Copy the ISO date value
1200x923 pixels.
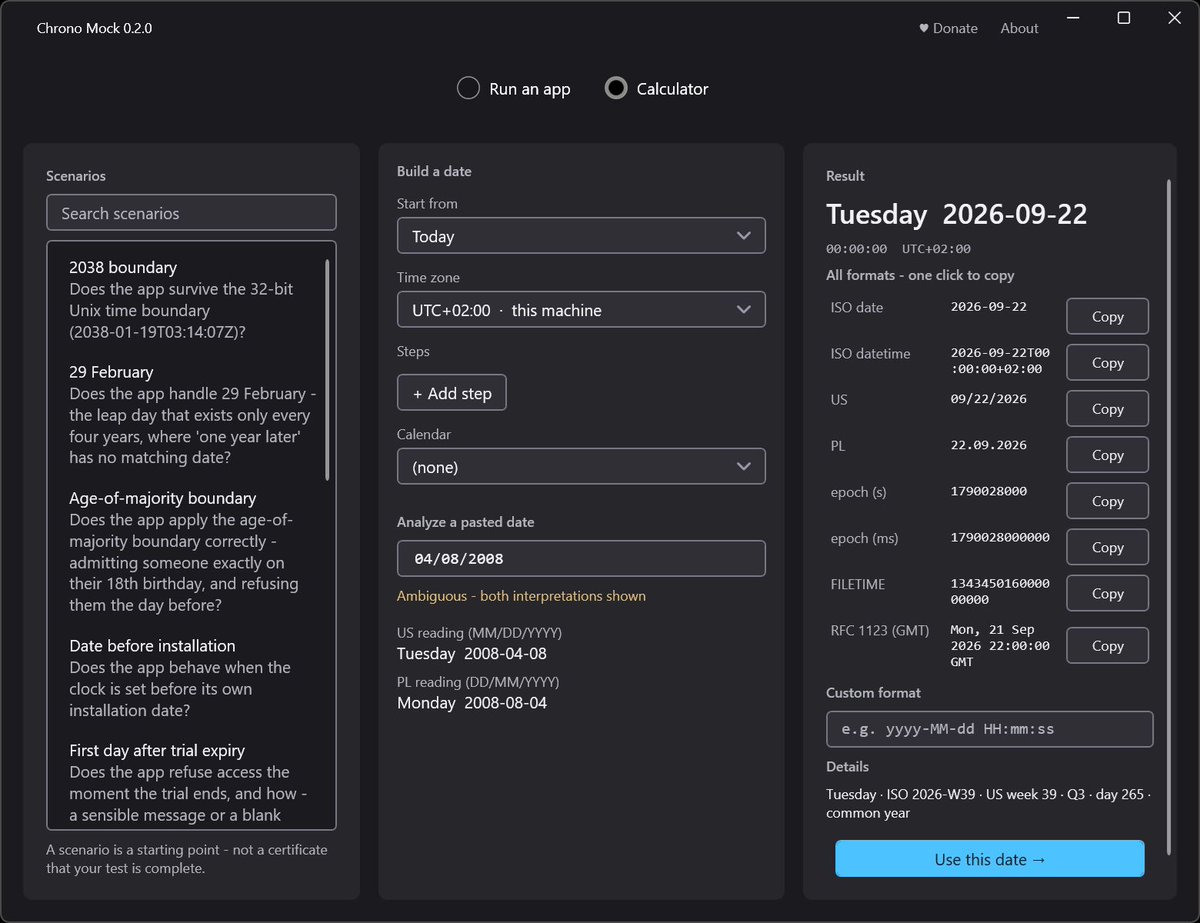pos(1107,316)
